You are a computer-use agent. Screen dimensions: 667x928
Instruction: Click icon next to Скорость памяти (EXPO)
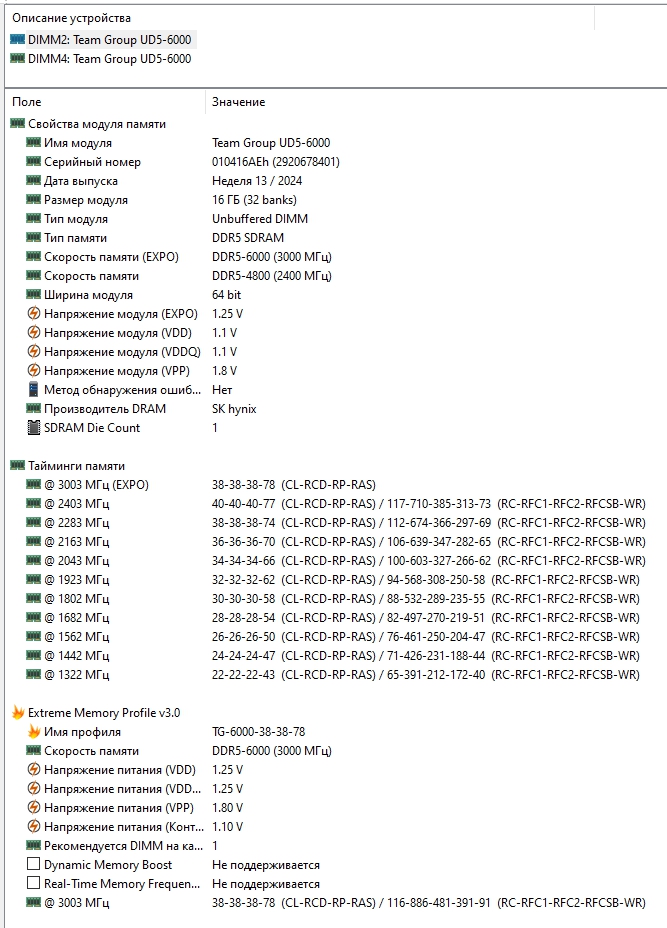point(34,256)
